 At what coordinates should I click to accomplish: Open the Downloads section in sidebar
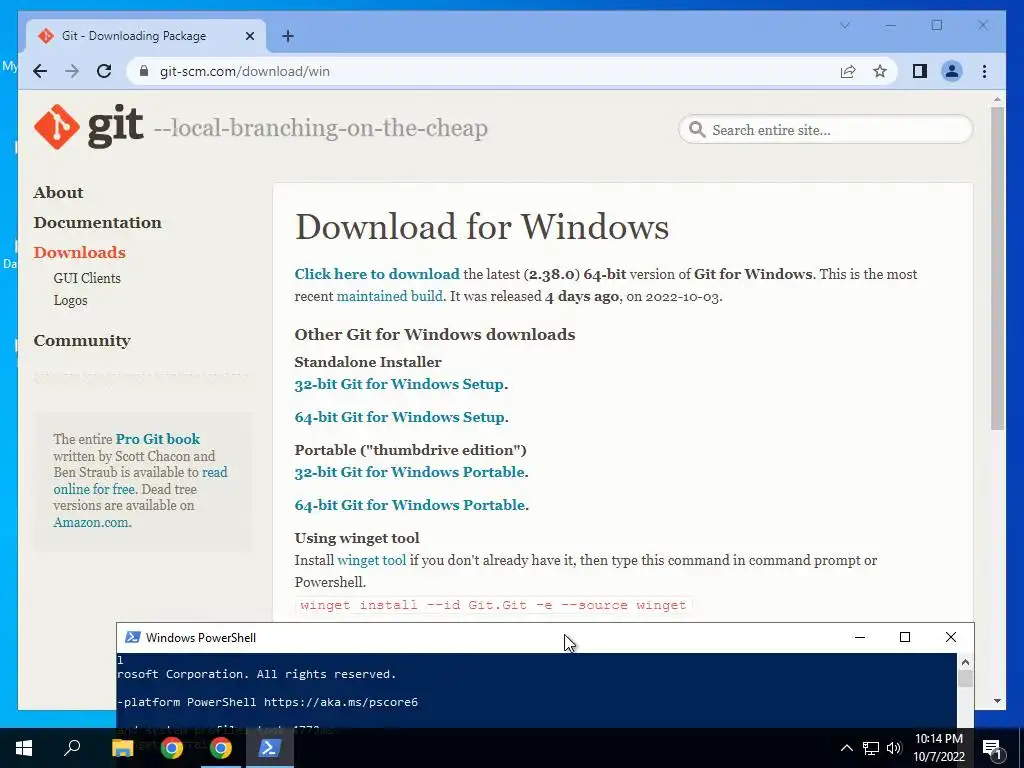[79, 253]
